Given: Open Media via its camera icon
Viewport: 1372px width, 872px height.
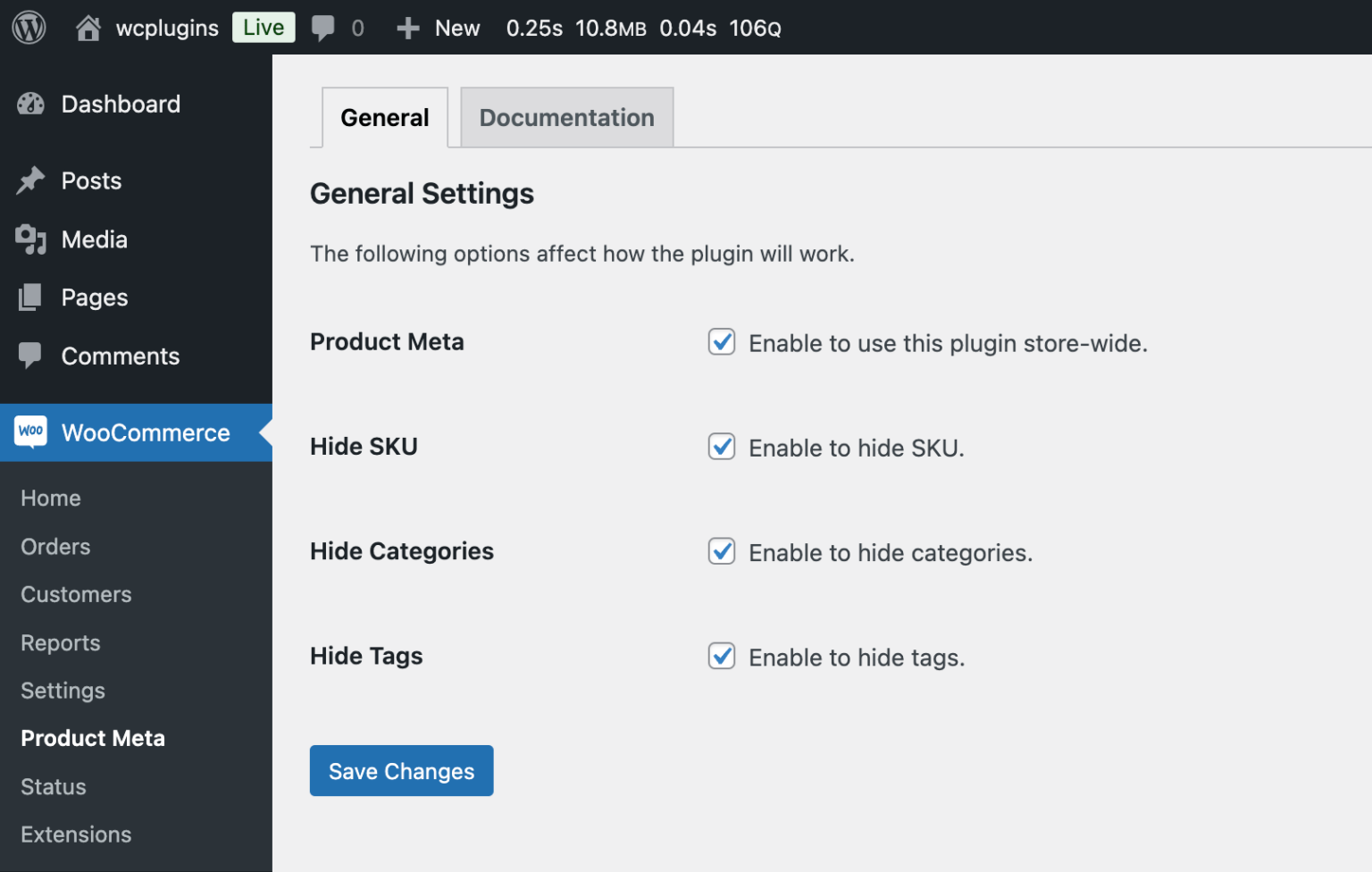Looking at the screenshot, I should point(30,239).
